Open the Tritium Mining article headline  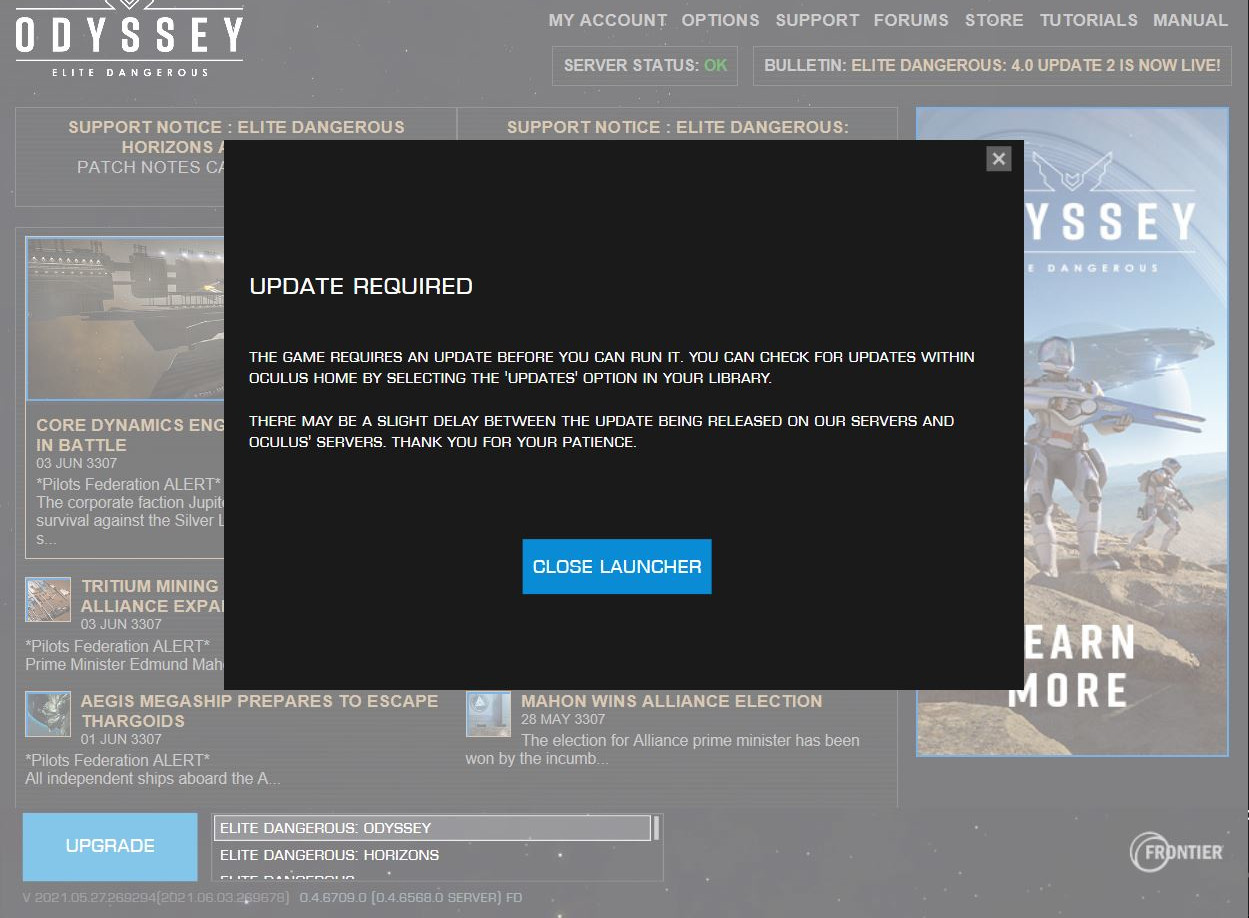tap(151, 596)
